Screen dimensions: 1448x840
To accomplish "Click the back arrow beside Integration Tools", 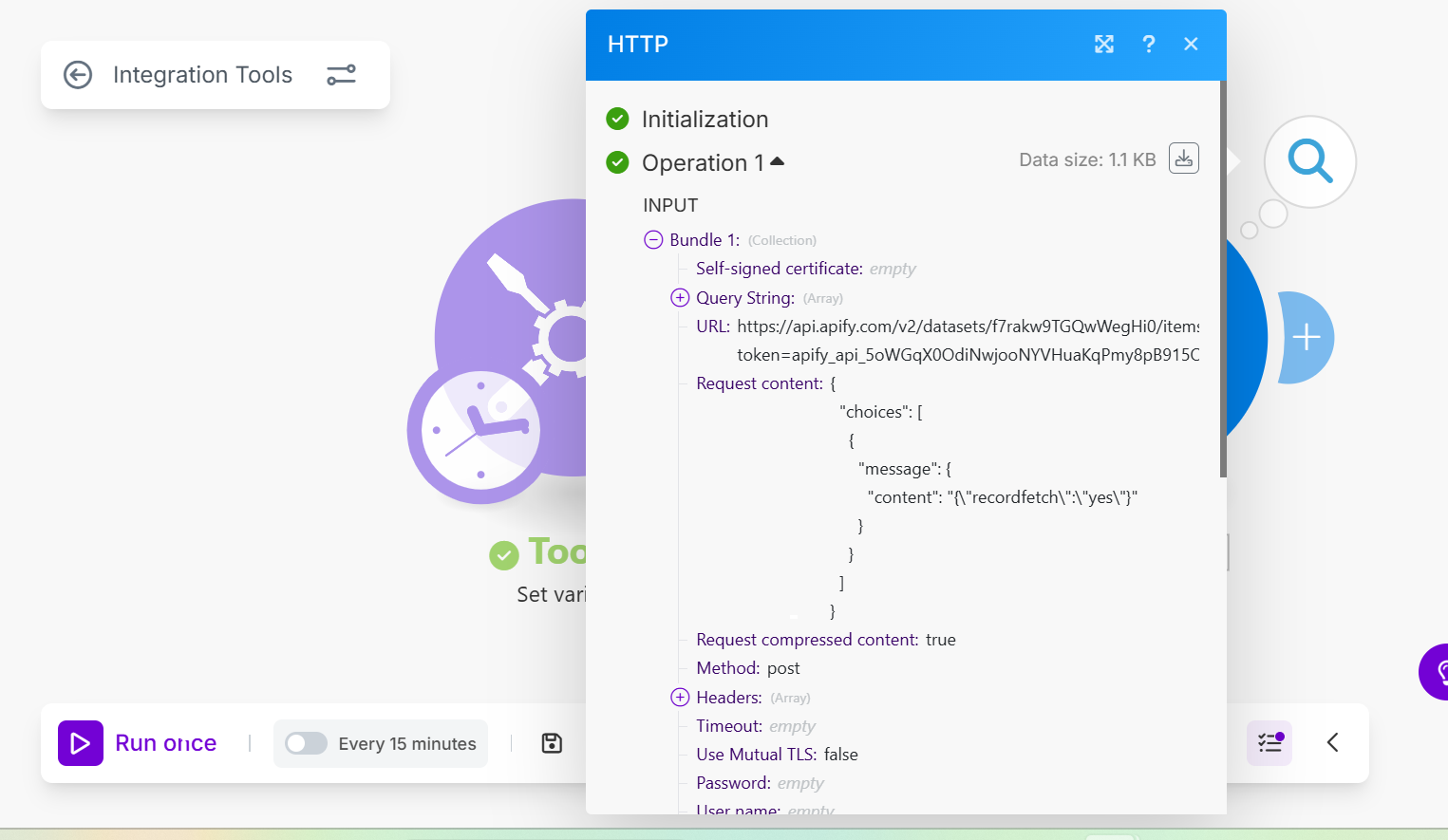I will click(78, 75).
